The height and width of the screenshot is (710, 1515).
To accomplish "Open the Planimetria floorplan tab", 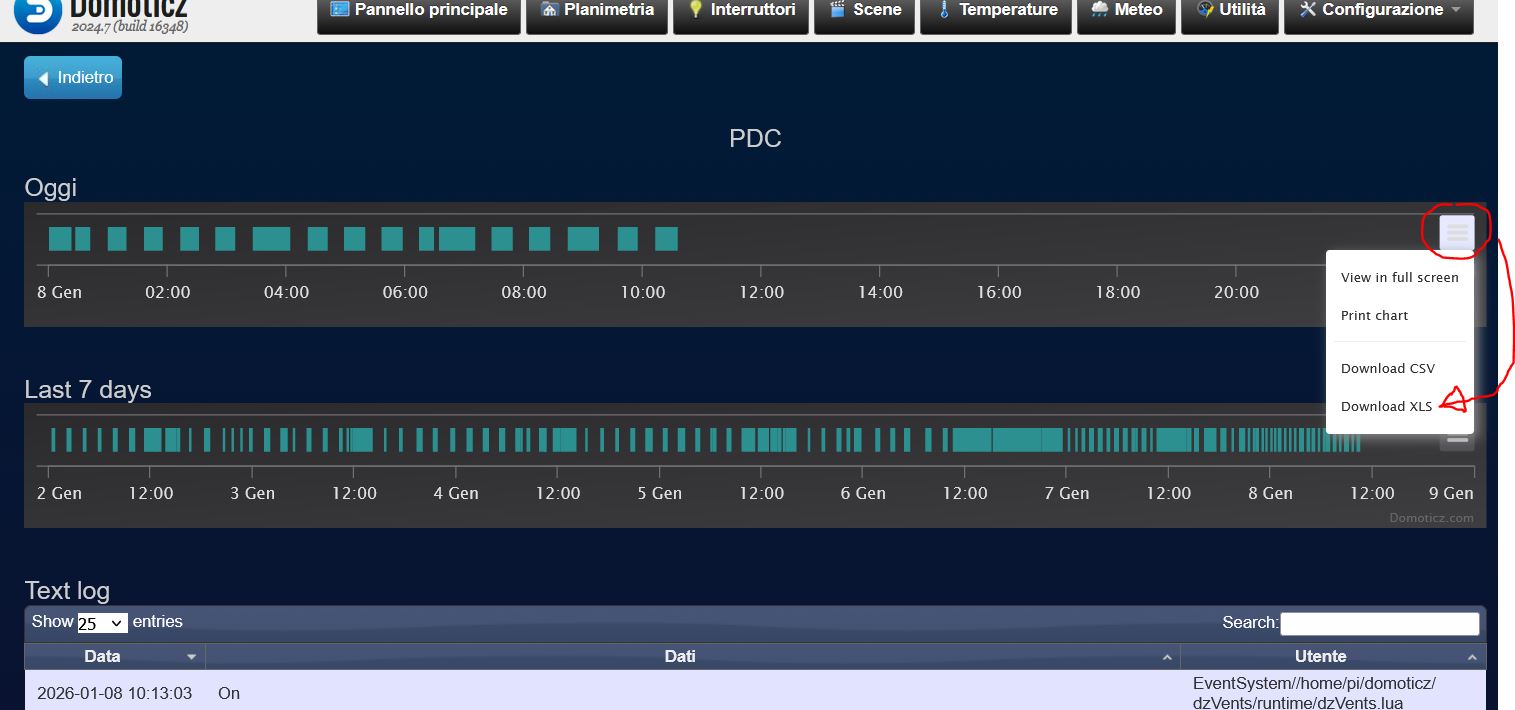I will point(597,12).
